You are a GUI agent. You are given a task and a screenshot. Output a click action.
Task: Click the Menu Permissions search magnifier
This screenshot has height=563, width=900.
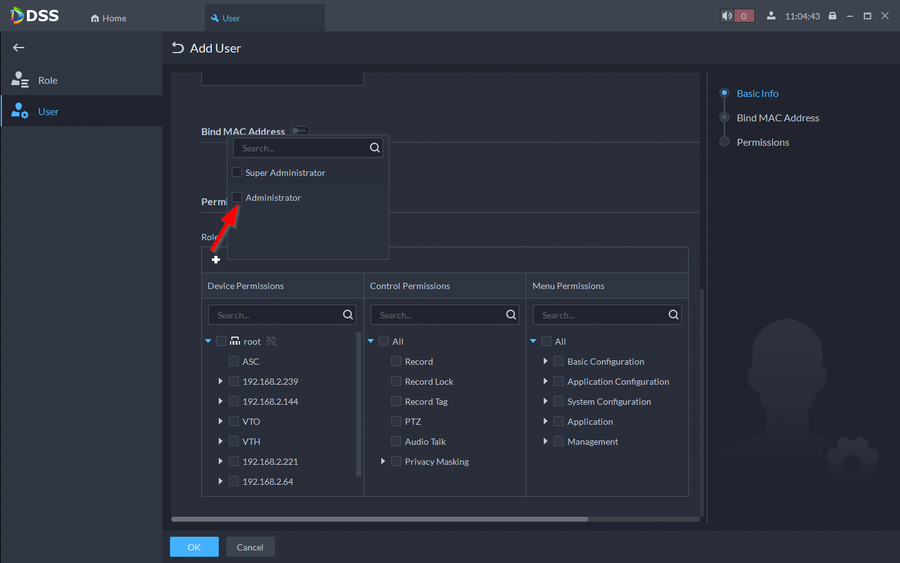(x=673, y=315)
